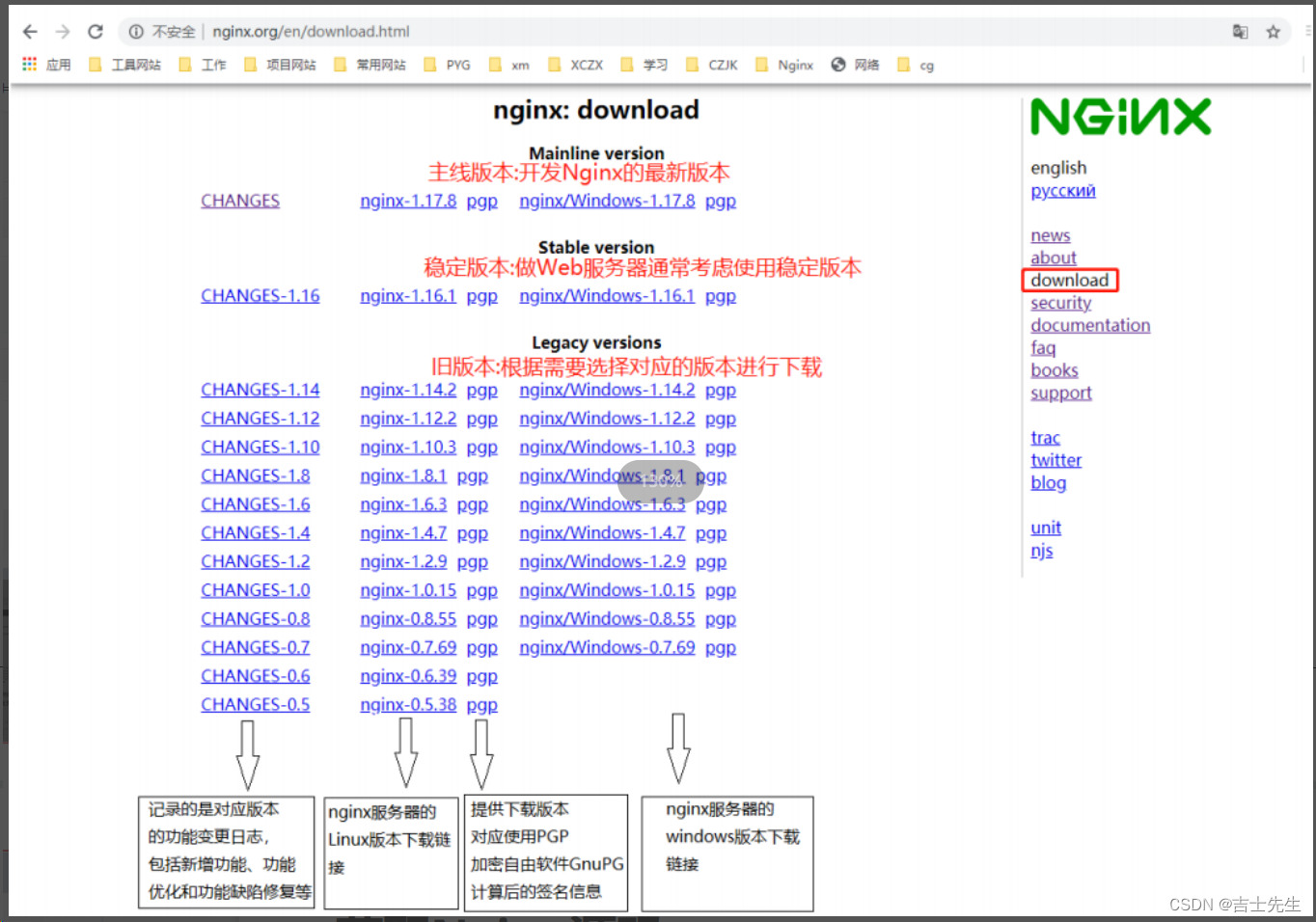Download nginx/Windows-1.14.2

[607, 390]
